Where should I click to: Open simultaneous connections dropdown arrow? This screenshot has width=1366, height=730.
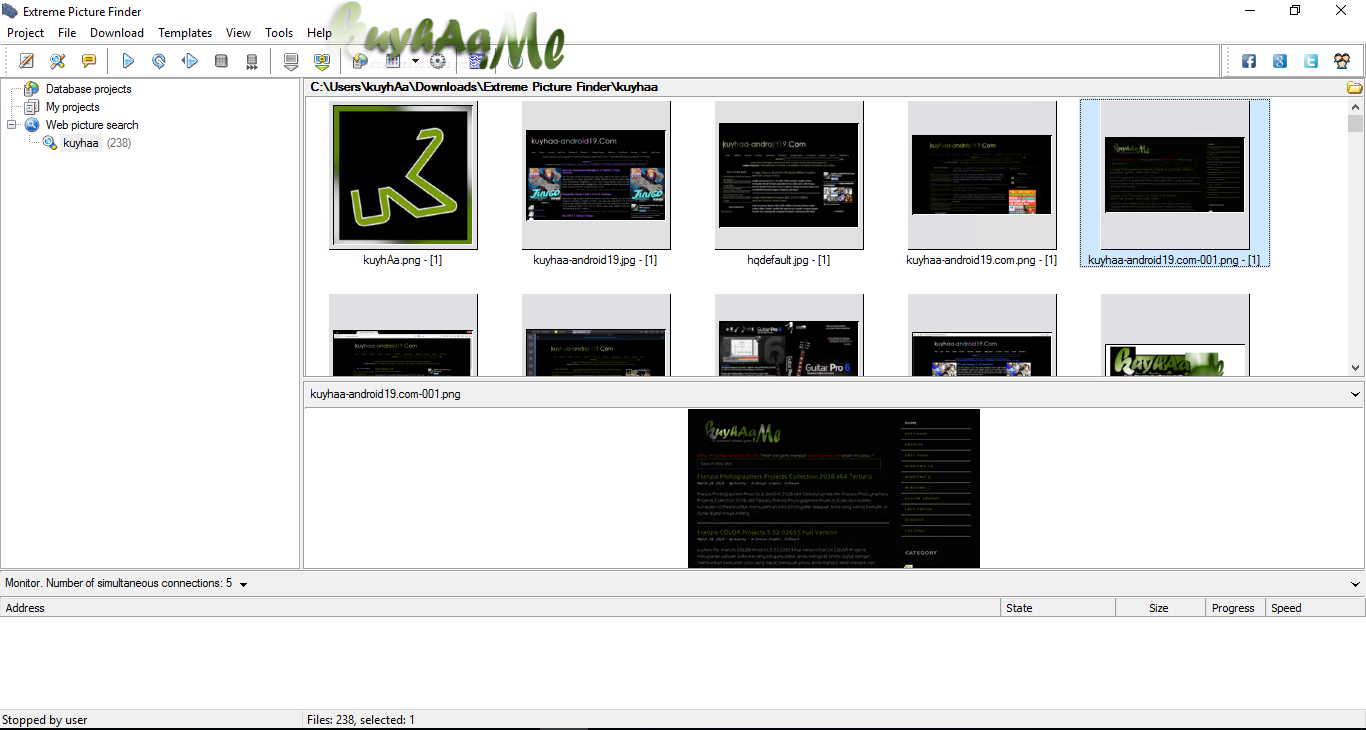243,584
